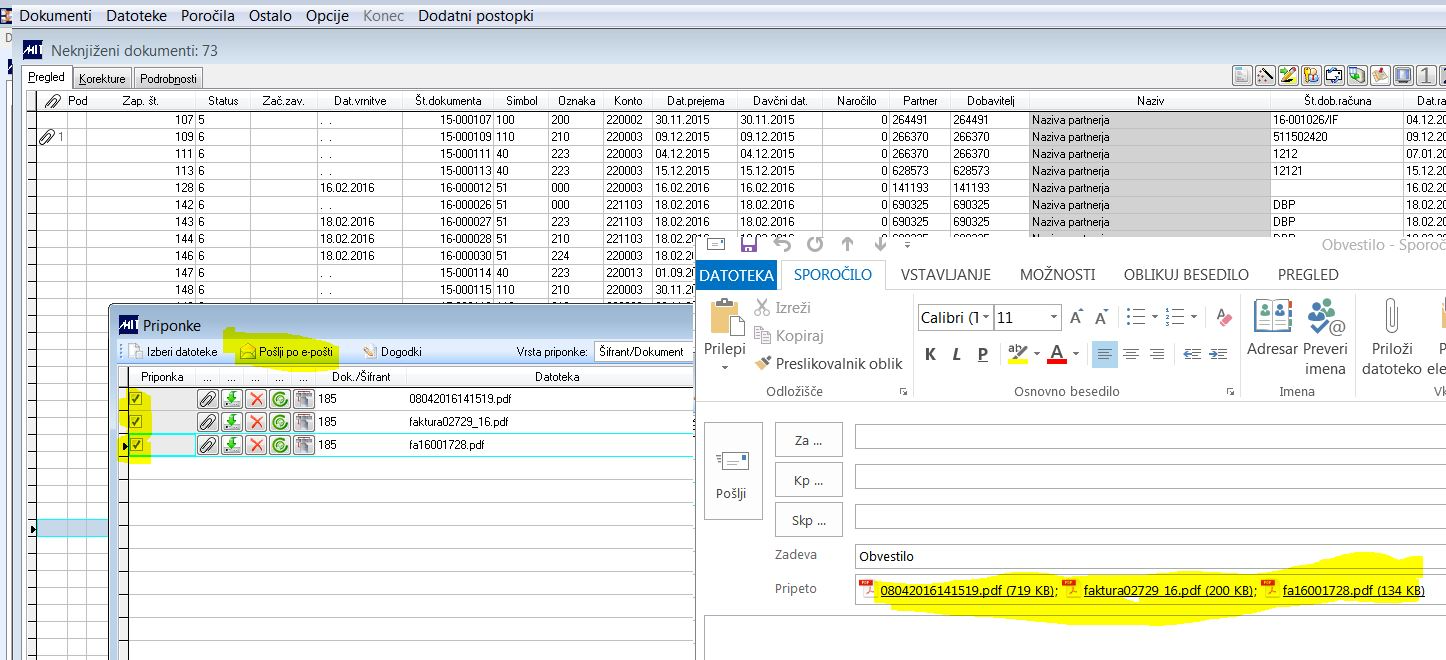
Task: Open the Calibri font name dropdown
Action: click(x=986, y=318)
